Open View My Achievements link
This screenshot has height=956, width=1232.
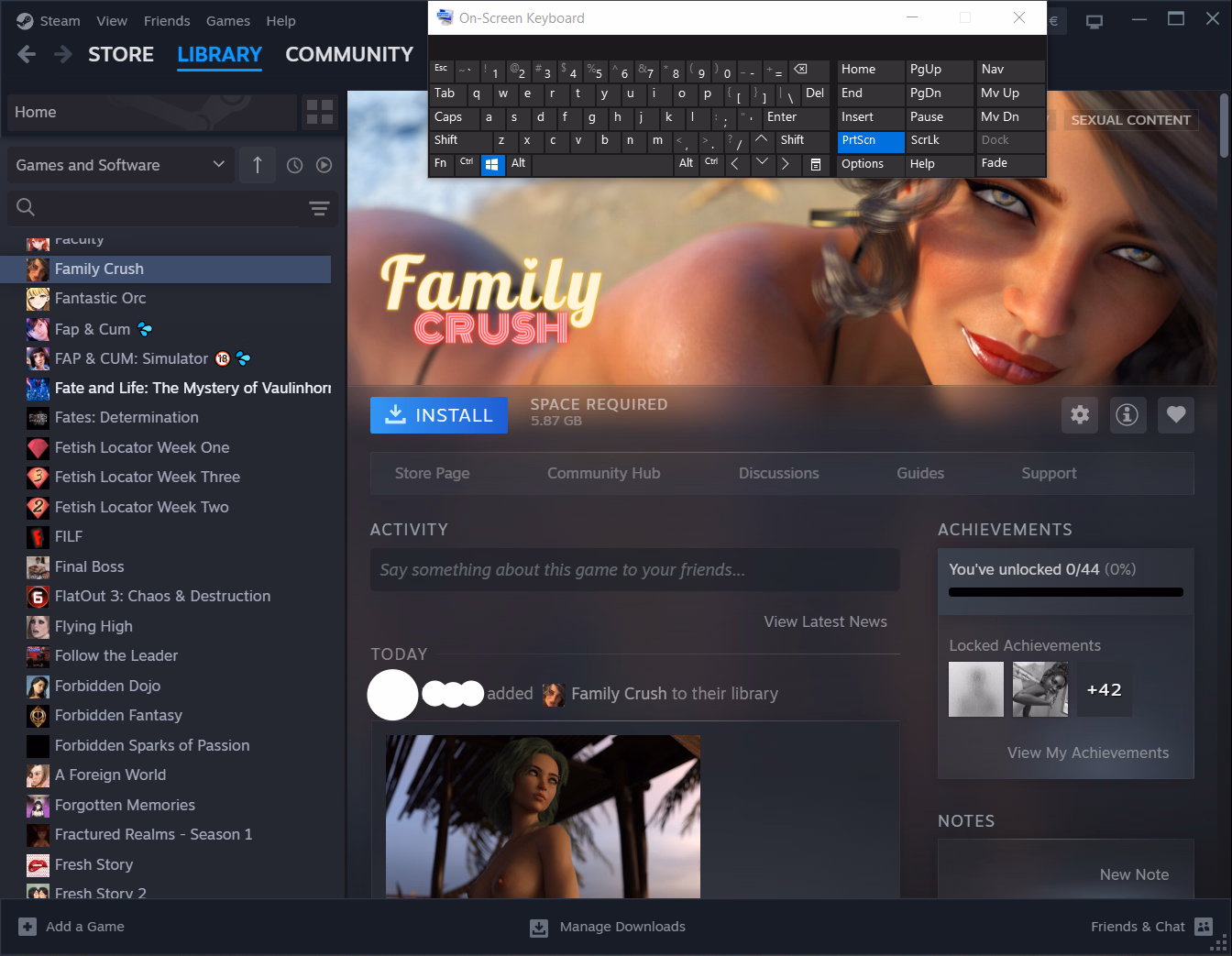click(1088, 753)
